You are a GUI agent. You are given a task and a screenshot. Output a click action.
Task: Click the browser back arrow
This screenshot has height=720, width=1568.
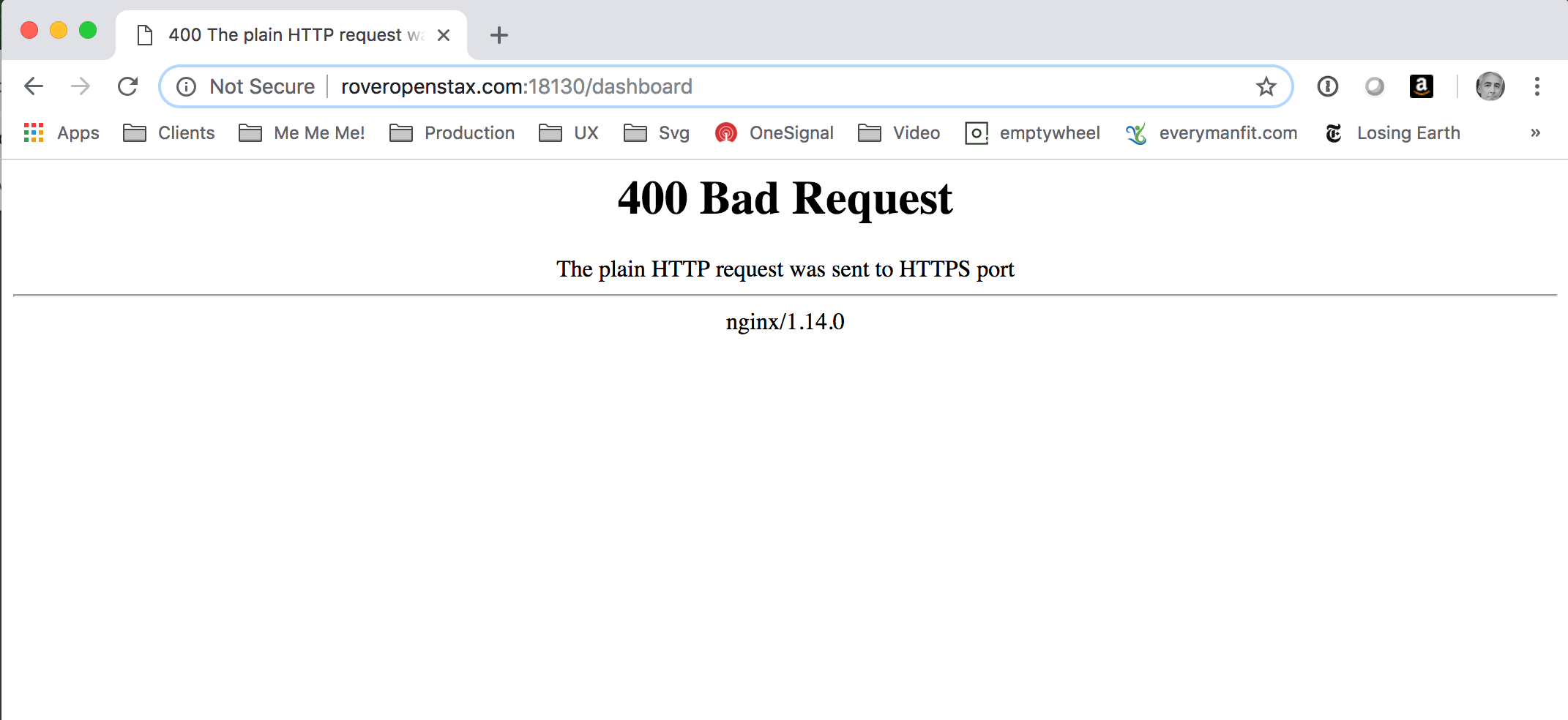34,86
